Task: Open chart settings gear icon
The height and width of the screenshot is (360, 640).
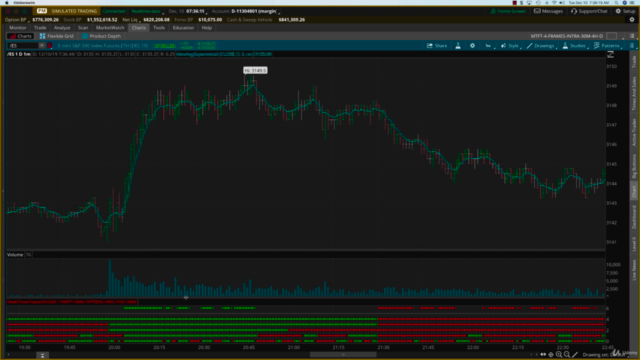Action: (472, 46)
